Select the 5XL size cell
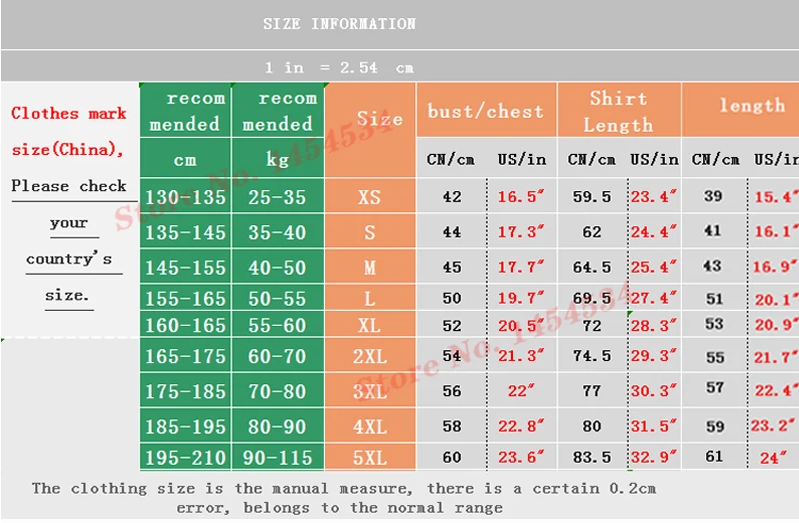This screenshot has width=799, height=523. (370, 457)
